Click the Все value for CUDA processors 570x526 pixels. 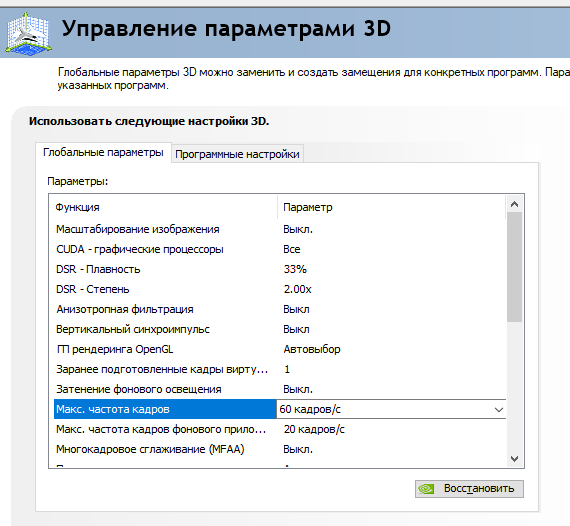[x=292, y=249]
